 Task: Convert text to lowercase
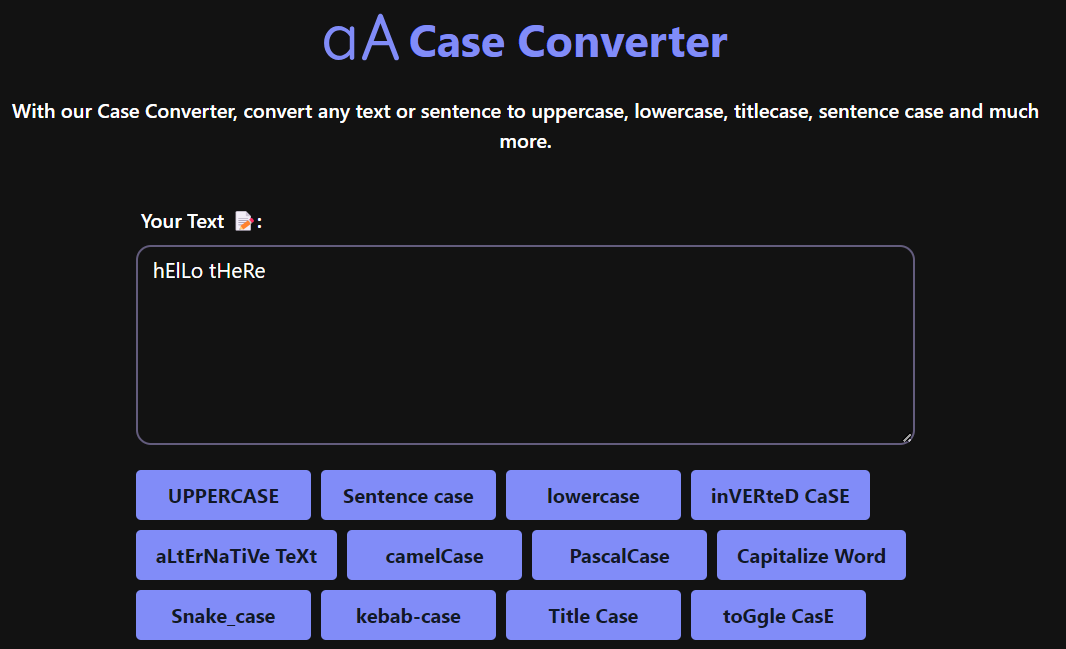tap(592, 494)
